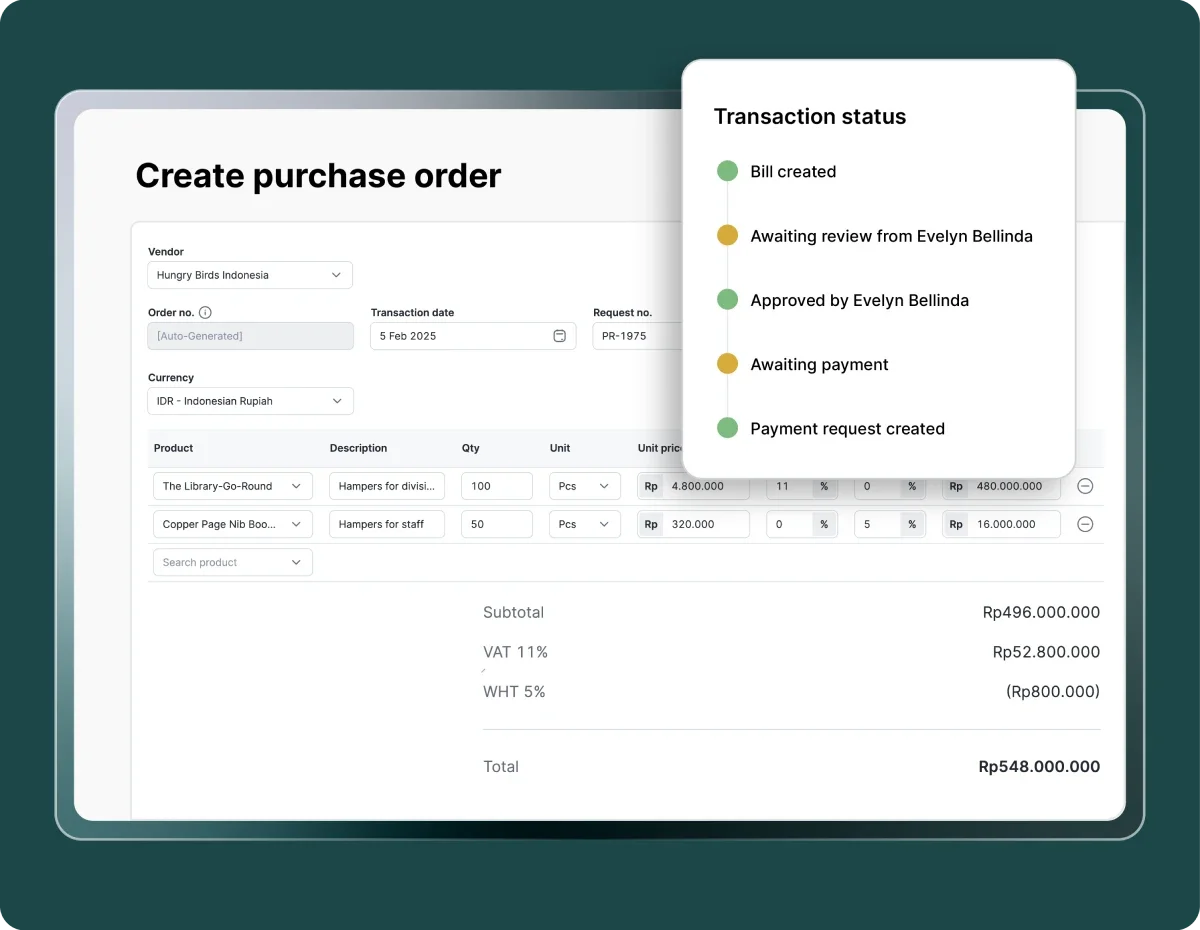This screenshot has width=1200, height=930.
Task: Click the green Payment request created dot
Action: (727, 428)
